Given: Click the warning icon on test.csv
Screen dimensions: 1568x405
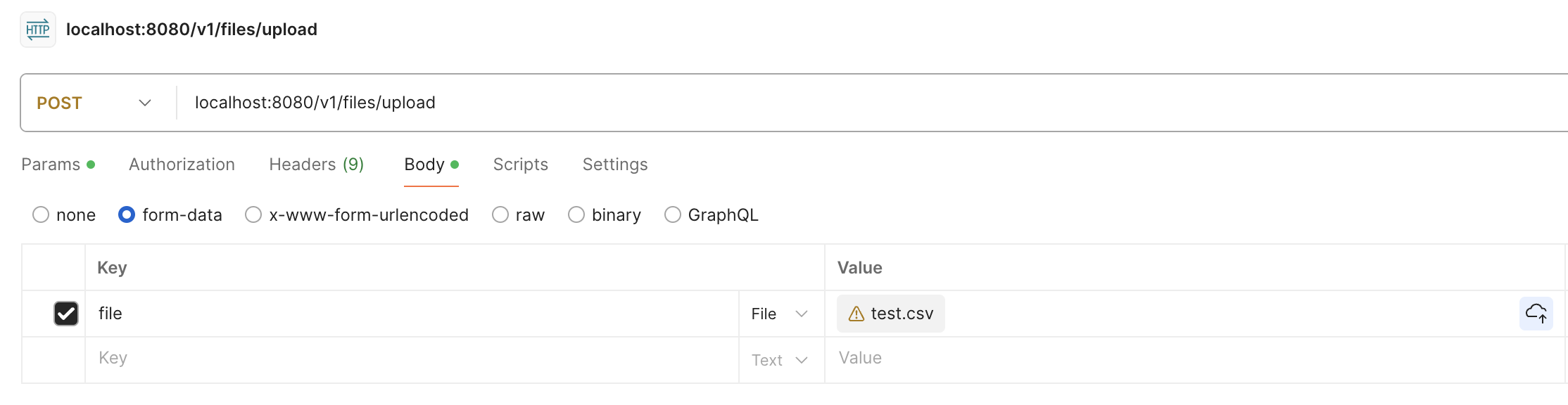Looking at the screenshot, I should point(856,314).
